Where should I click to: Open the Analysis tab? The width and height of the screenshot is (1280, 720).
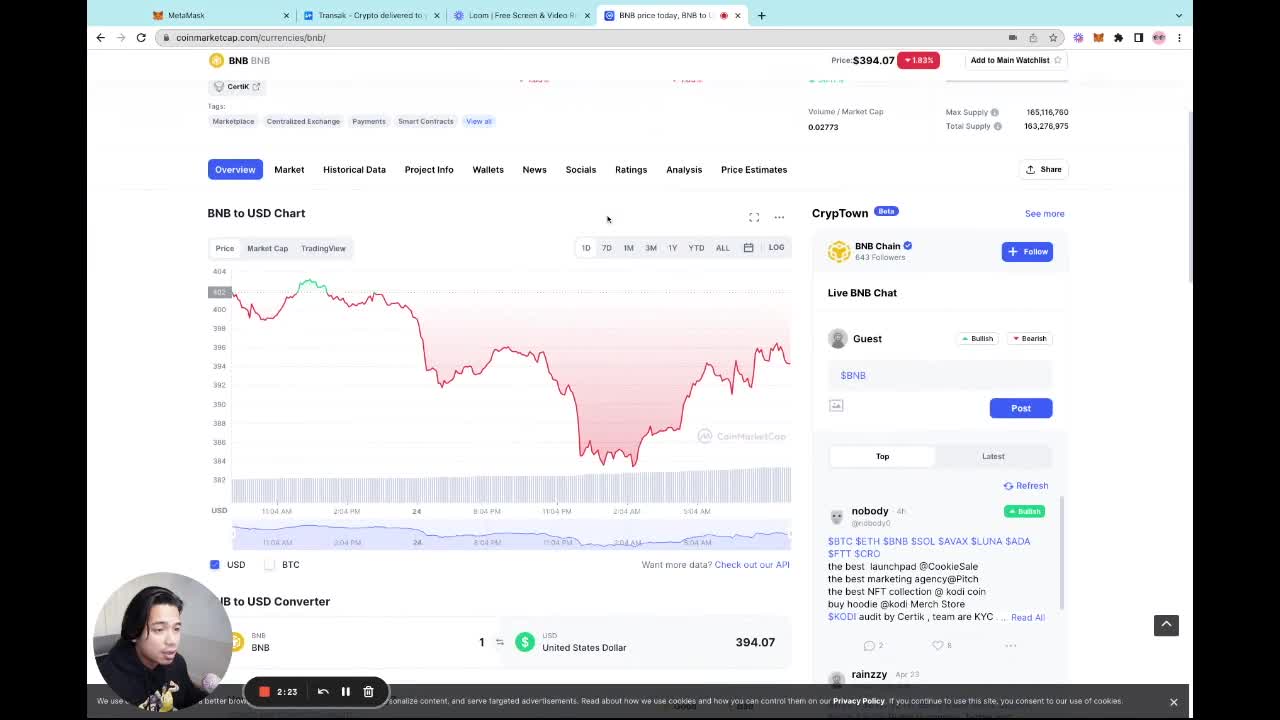point(684,169)
